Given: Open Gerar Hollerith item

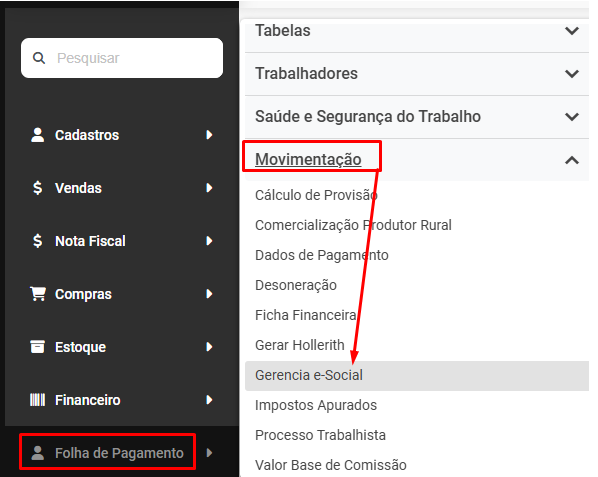Looking at the screenshot, I should coord(300,345).
